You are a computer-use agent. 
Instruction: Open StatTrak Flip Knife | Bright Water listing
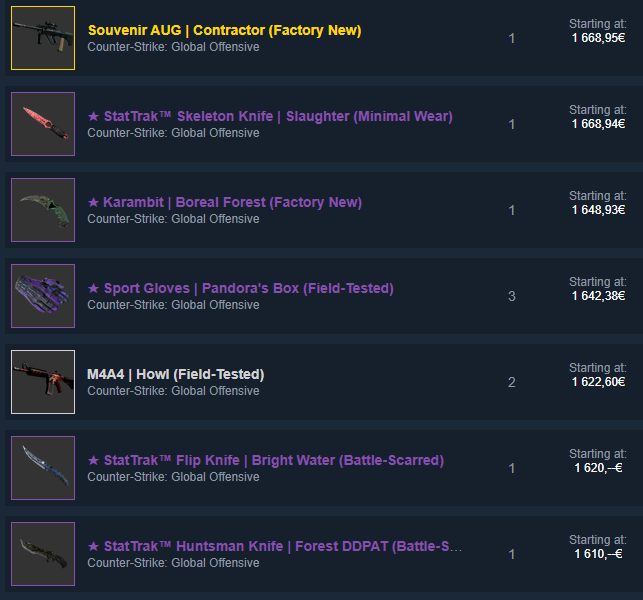[x=266, y=461]
